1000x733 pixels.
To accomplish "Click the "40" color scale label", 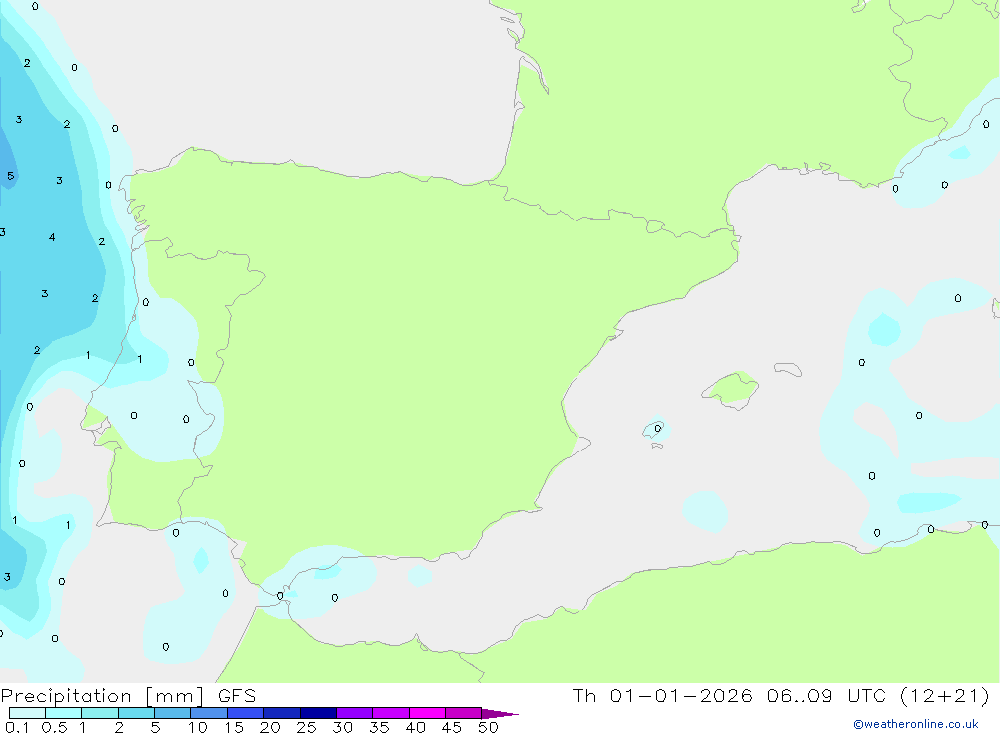I will pyautogui.click(x=416, y=727).
